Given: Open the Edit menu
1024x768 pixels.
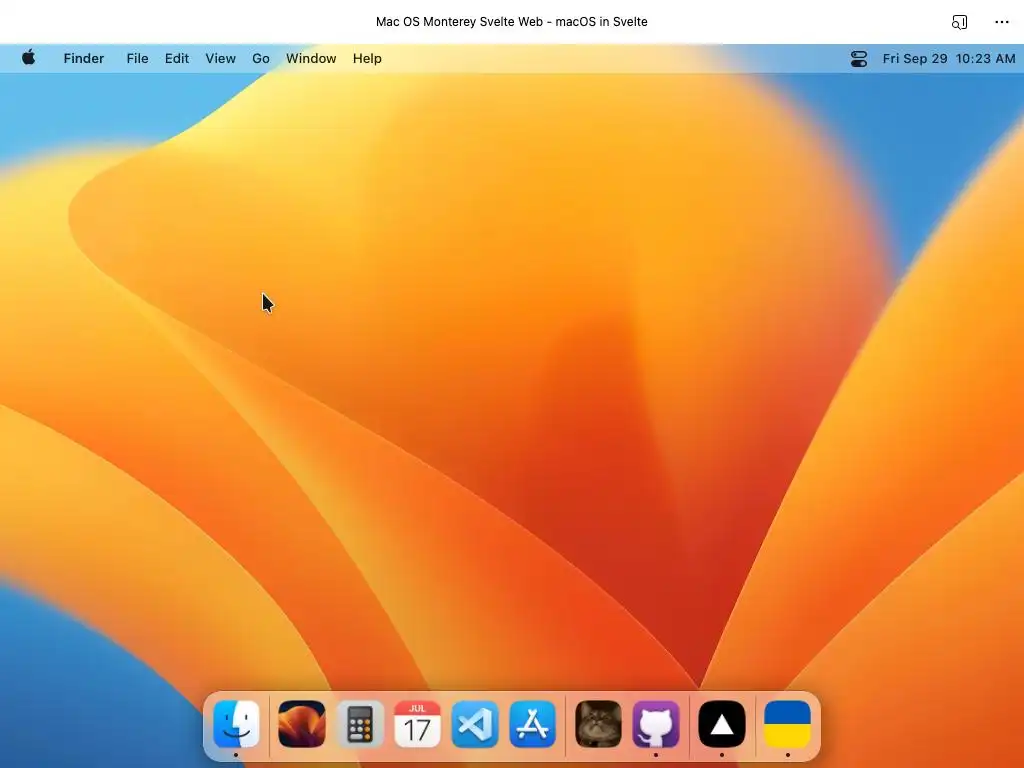Looking at the screenshot, I should 177,59.
